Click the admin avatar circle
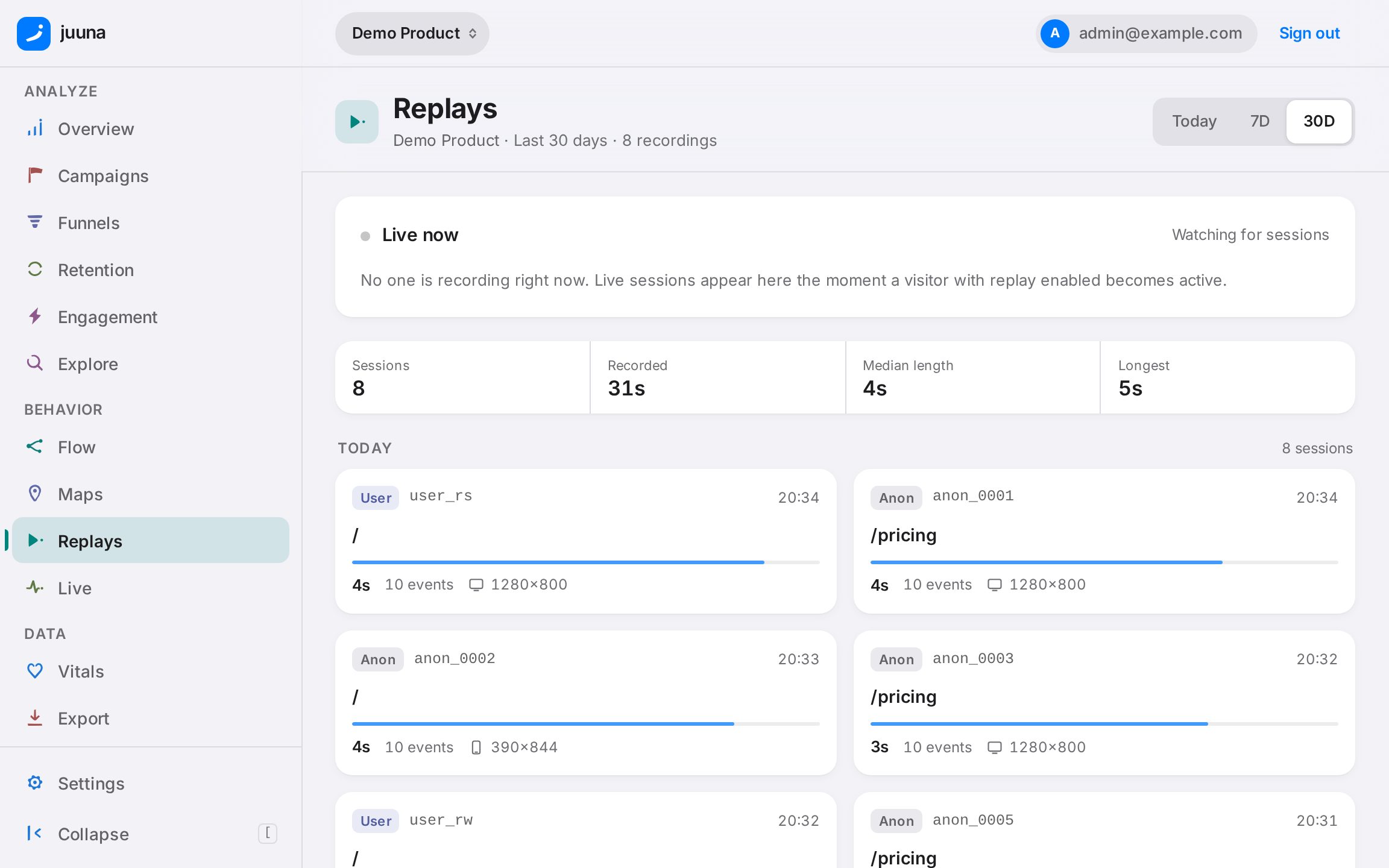 coord(1055,33)
